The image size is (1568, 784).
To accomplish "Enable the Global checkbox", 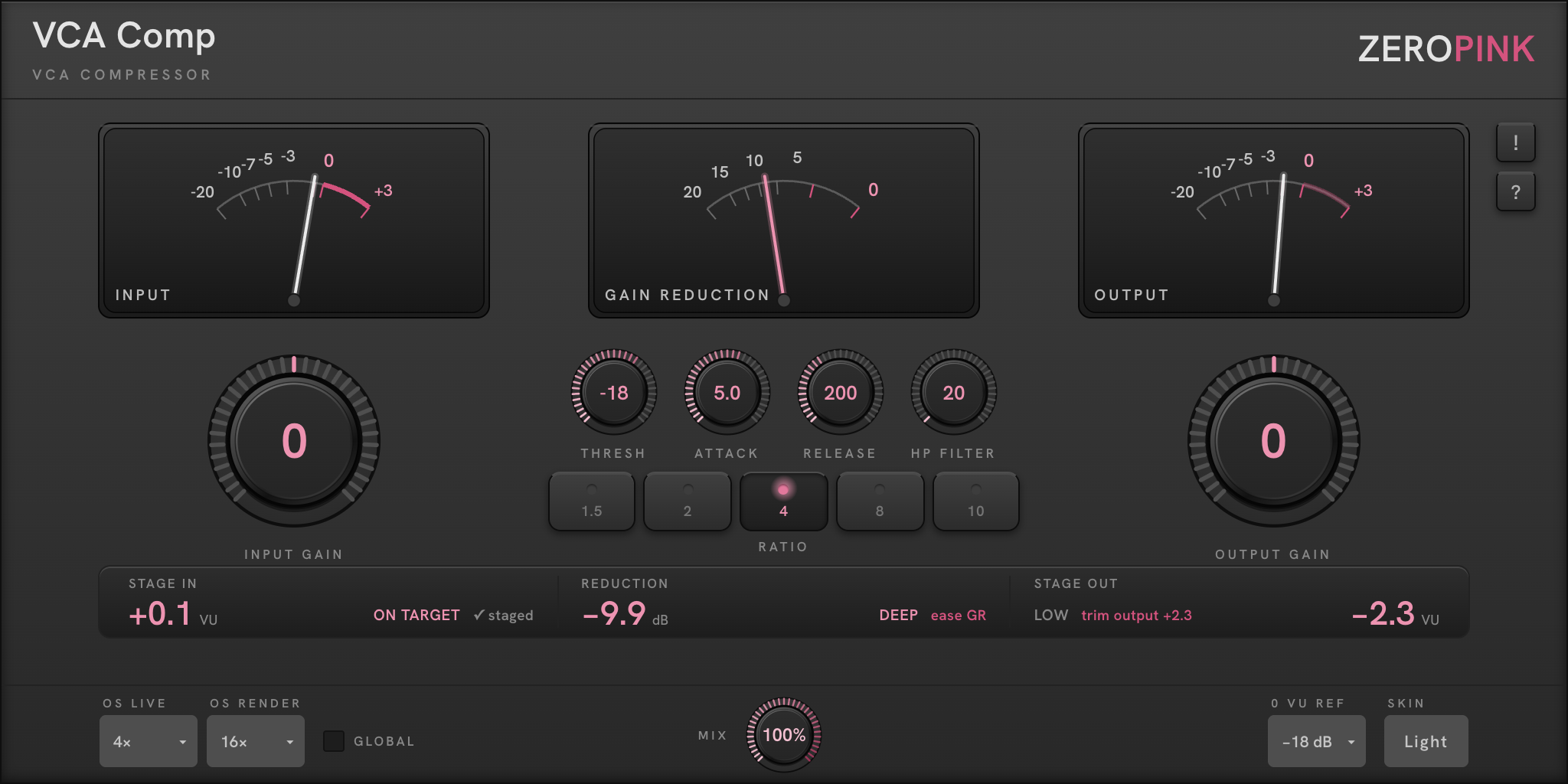I will point(334,741).
